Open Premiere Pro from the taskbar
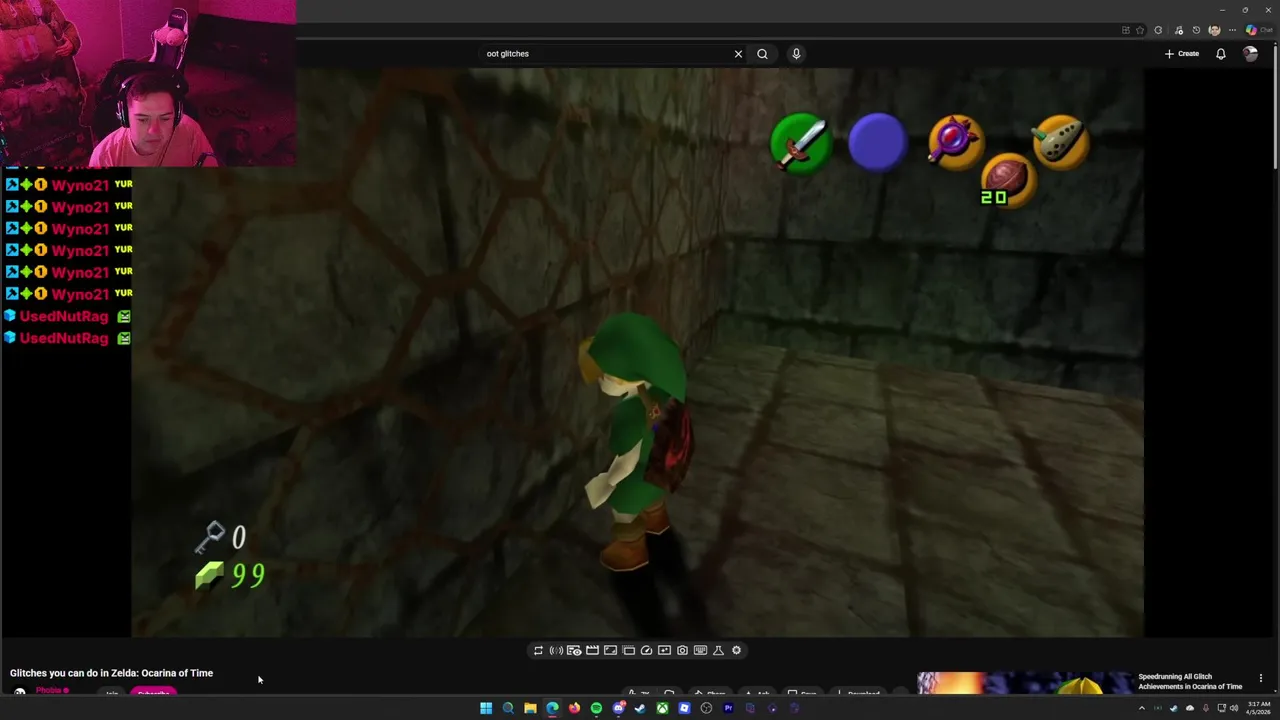 click(728, 708)
